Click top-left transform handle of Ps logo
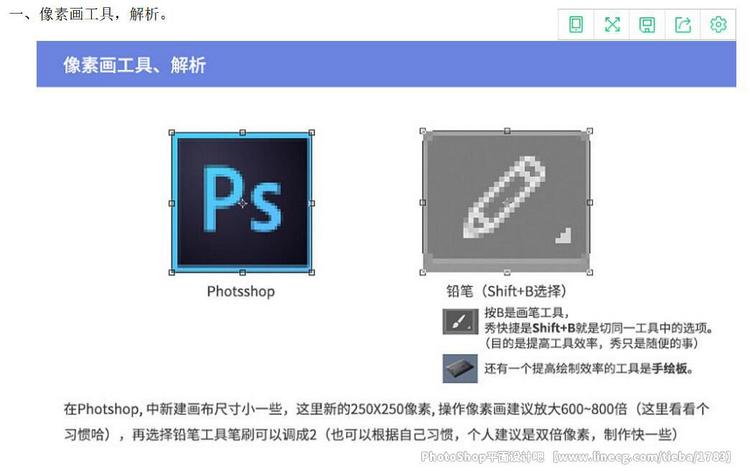The image size is (750, 471). pos(172,132)
